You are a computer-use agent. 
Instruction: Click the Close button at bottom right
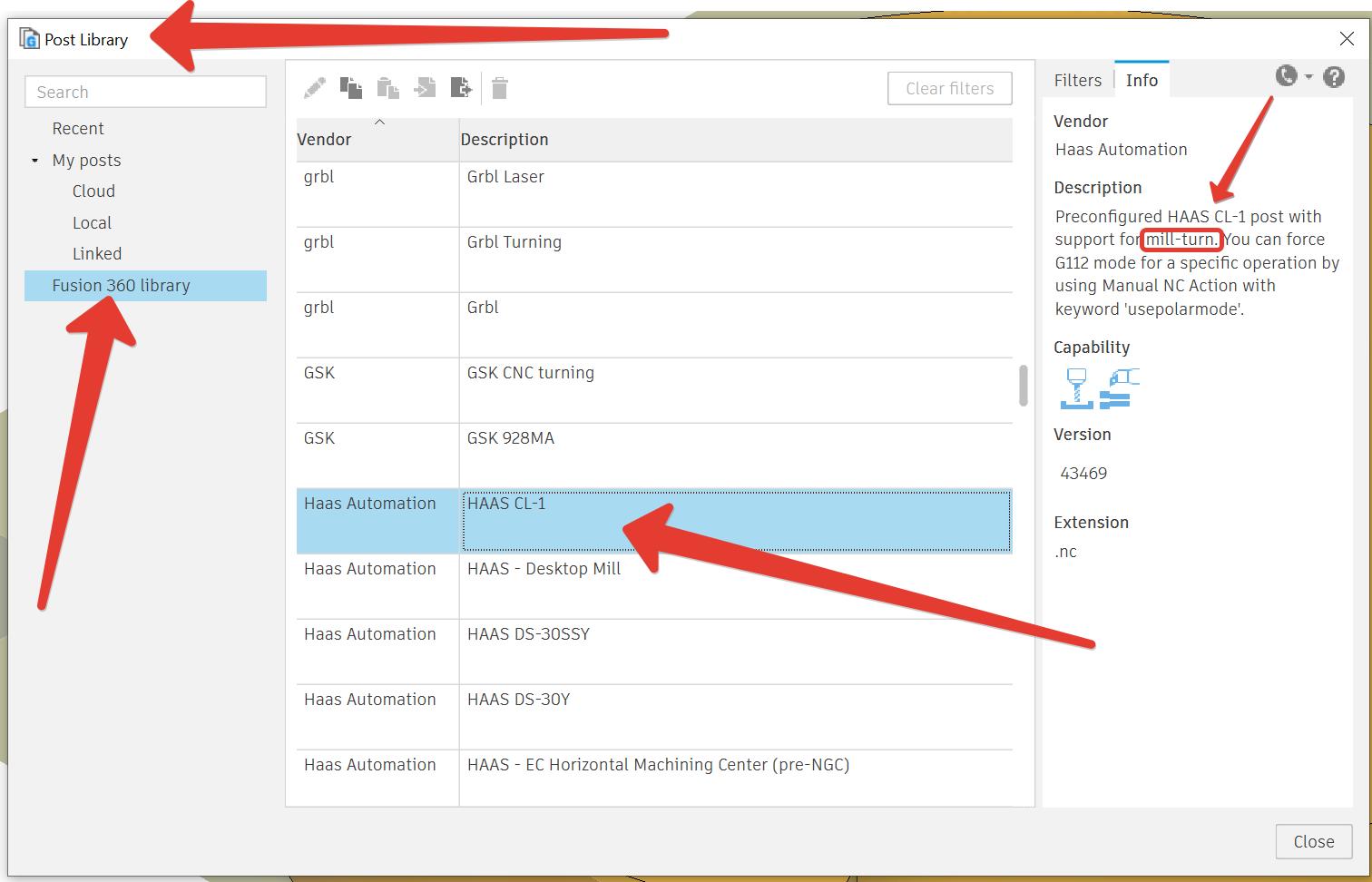(1314, 841)
